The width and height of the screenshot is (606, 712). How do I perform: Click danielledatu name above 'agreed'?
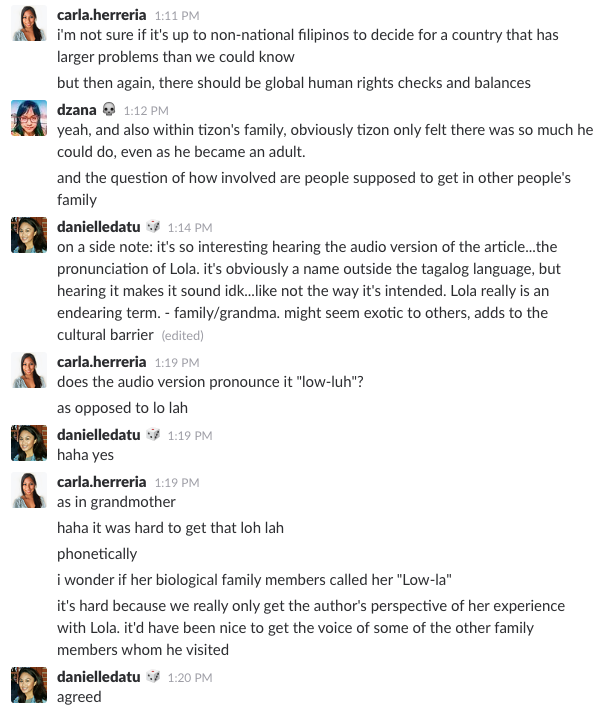99,677
